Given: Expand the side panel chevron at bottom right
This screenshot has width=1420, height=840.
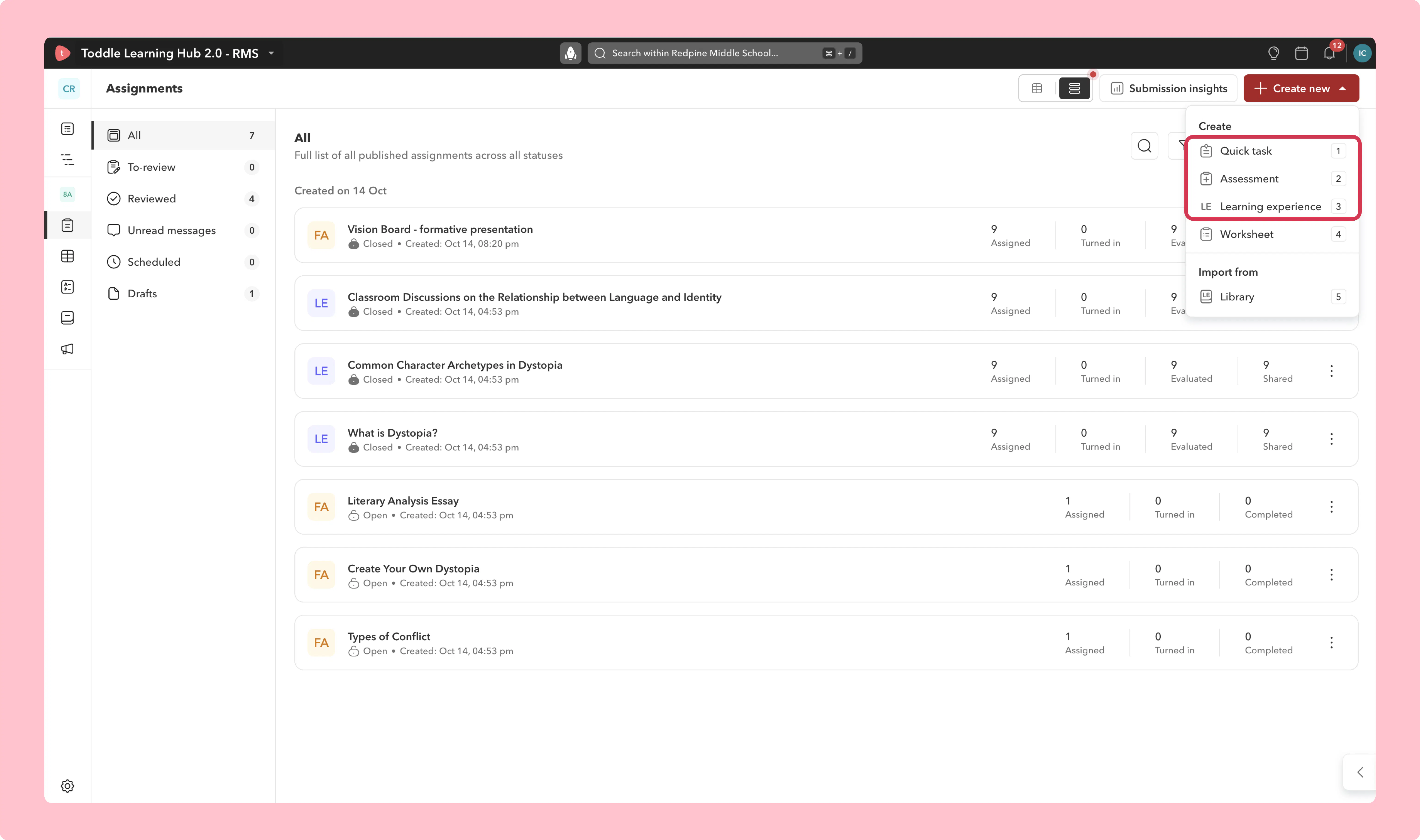Looking at the screenshot, I should click(1360, 772).
